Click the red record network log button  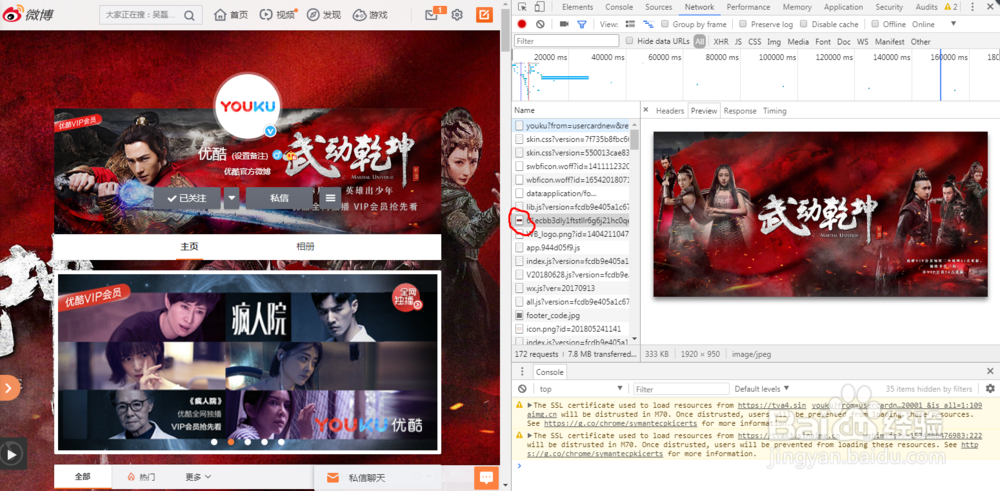pyautogui.click(x=522, y=24)
